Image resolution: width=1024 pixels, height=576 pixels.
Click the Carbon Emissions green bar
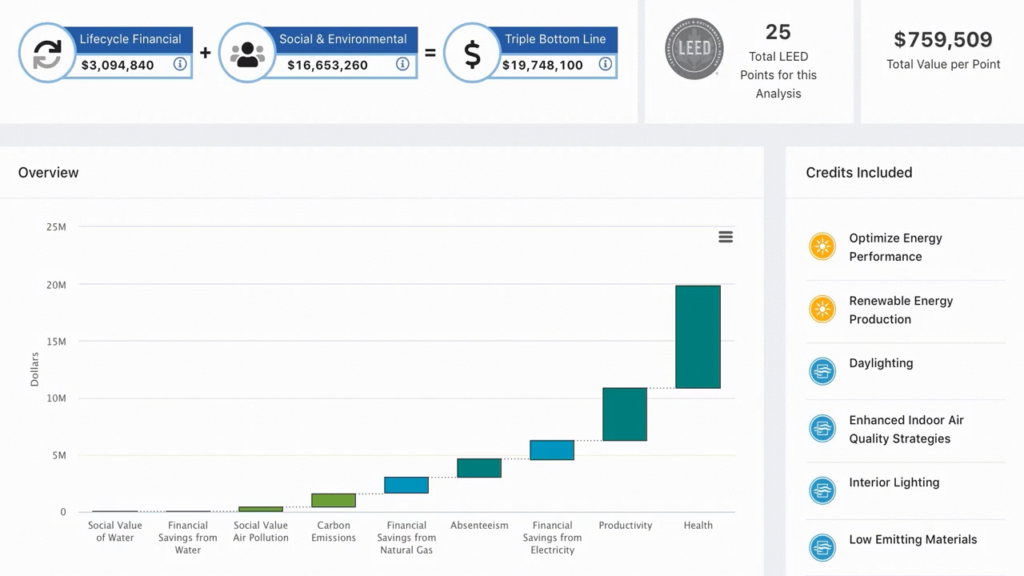point(334,500)
